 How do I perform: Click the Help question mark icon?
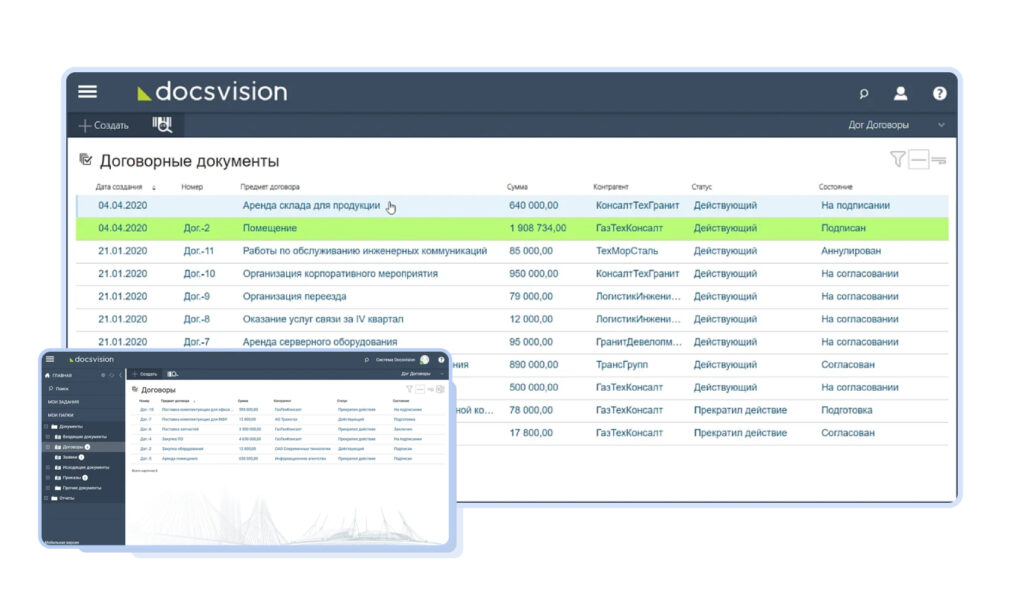(938, 94)
